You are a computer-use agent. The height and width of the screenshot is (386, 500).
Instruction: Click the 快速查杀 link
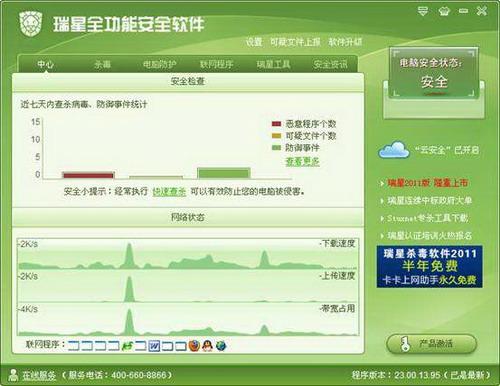pos(169,191)
